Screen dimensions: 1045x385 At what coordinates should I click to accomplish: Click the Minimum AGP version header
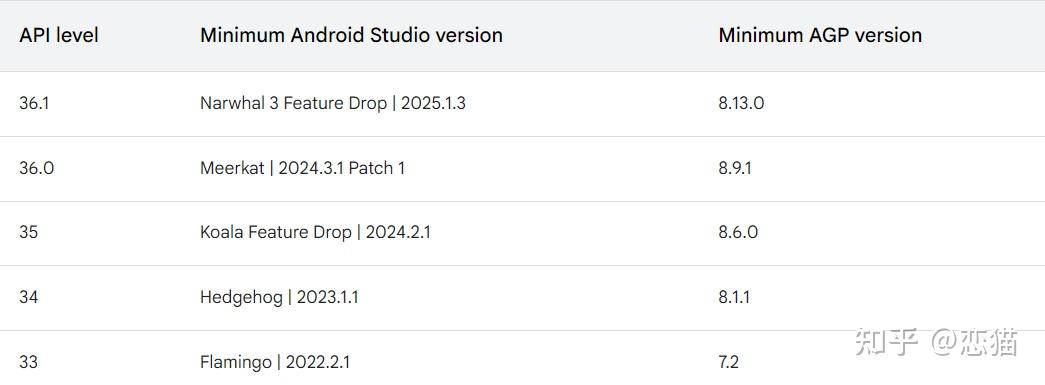click(820, 35)
